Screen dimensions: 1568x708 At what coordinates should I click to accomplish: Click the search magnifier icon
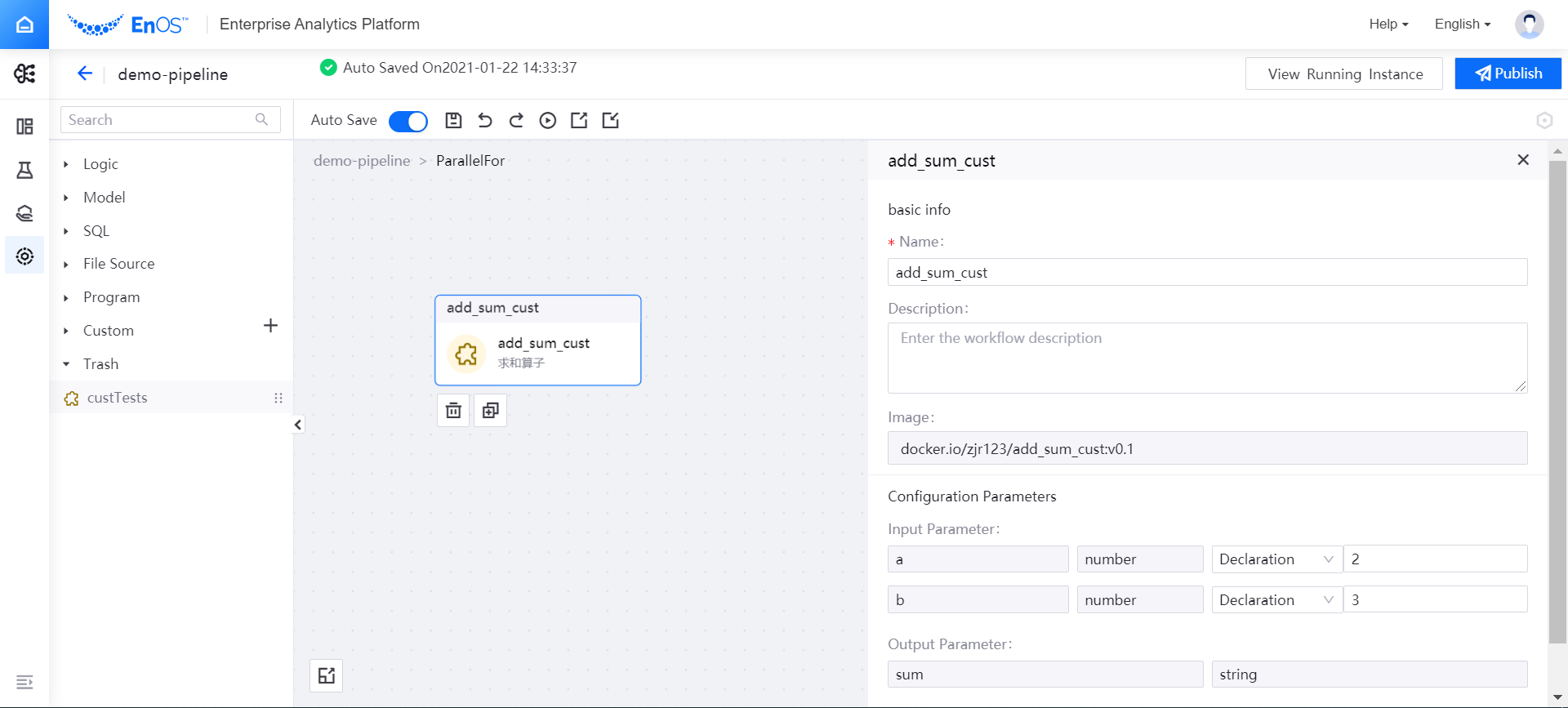[x=261, y=119]
